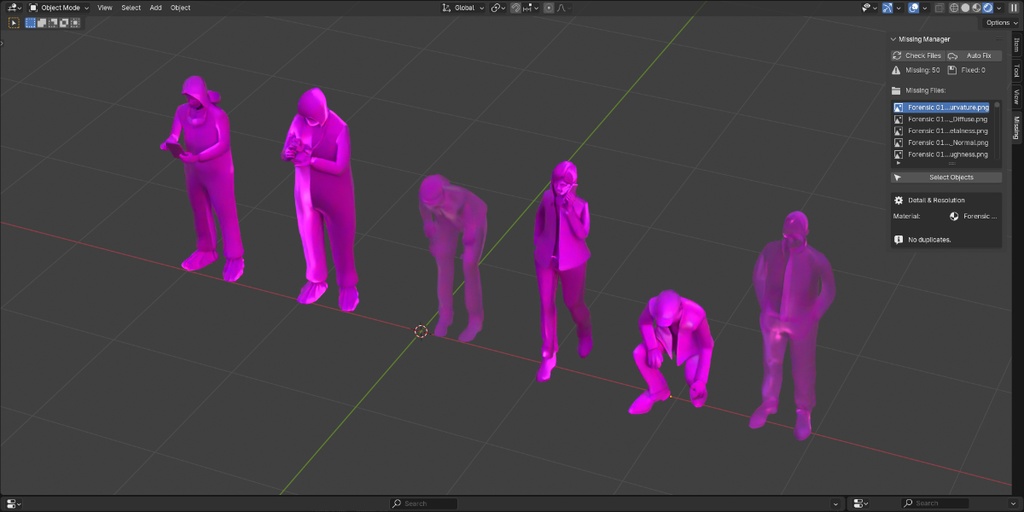1024x512 pixels.
Task: Toggle snapping magnet
Action: pyautogui.click(x=516, y=8)
